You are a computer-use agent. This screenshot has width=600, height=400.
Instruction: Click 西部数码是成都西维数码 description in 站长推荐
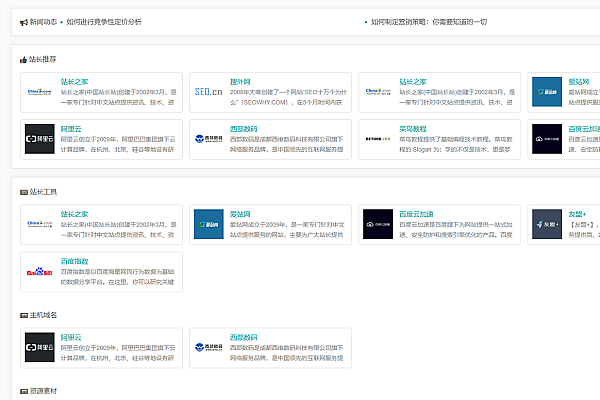[287, 144]
